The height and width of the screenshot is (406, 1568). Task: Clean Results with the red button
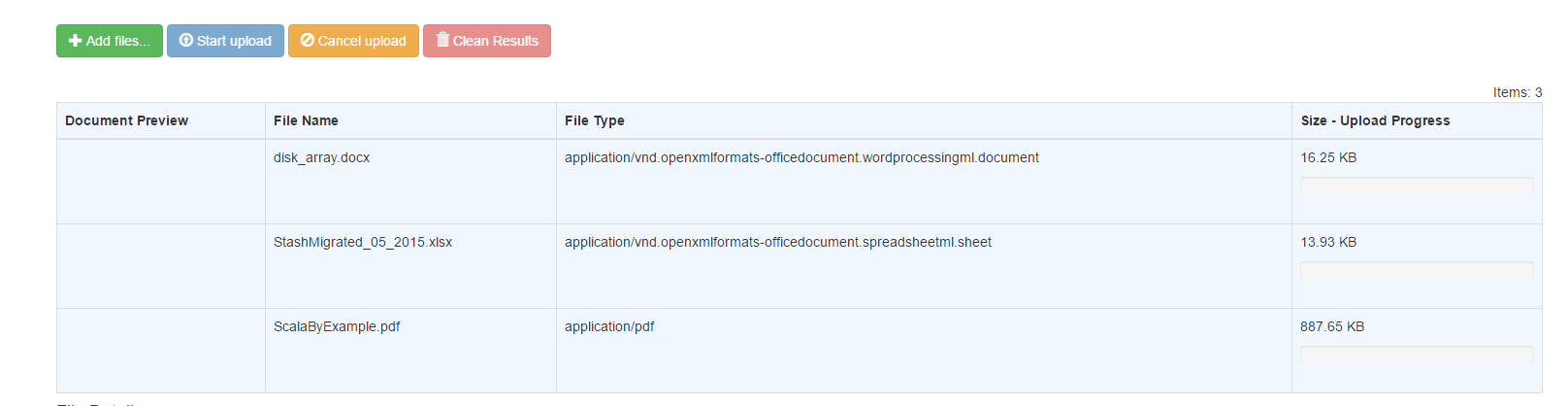tap(487, 41)
